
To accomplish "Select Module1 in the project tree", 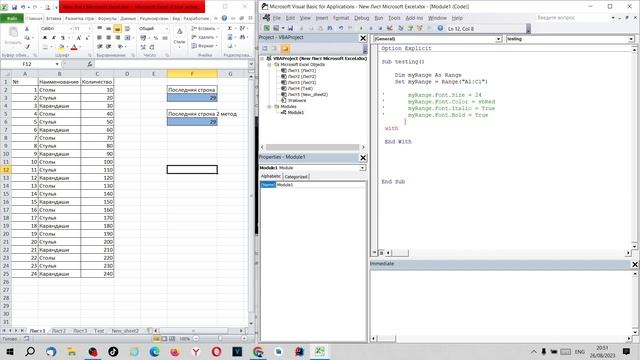I will tap(296, 112).
